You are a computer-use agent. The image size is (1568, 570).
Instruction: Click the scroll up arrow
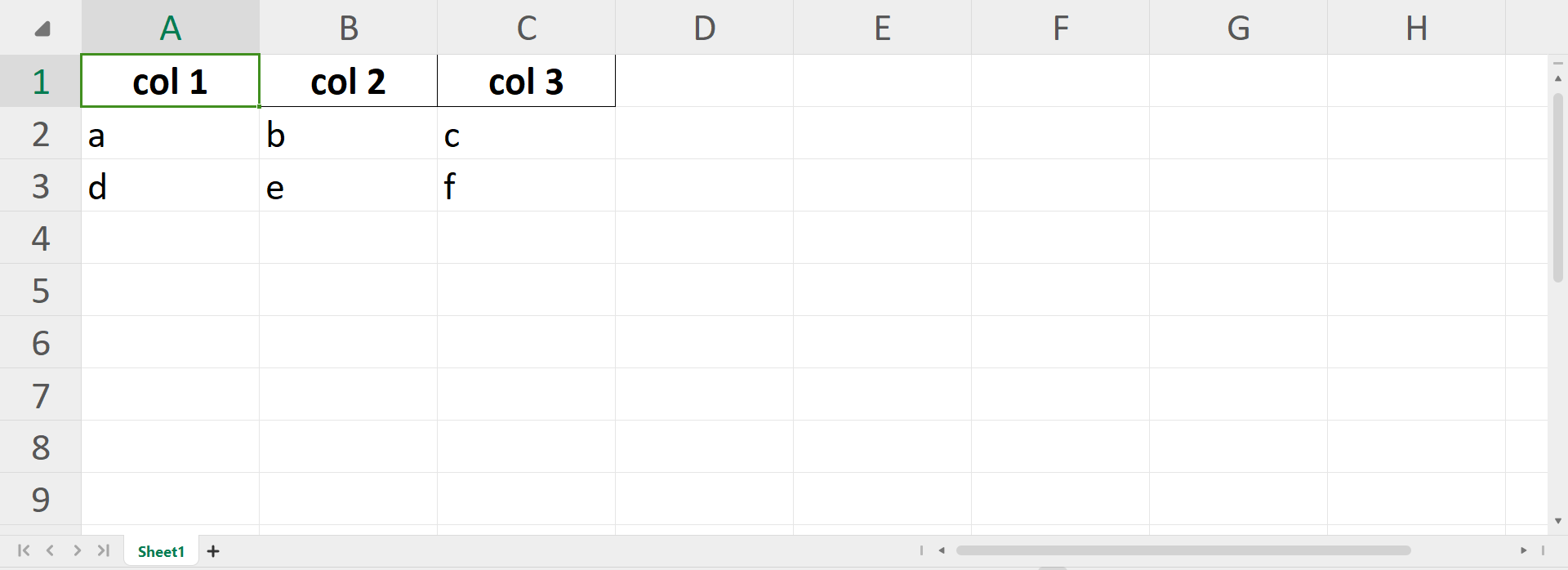(x=1558, y=78)
